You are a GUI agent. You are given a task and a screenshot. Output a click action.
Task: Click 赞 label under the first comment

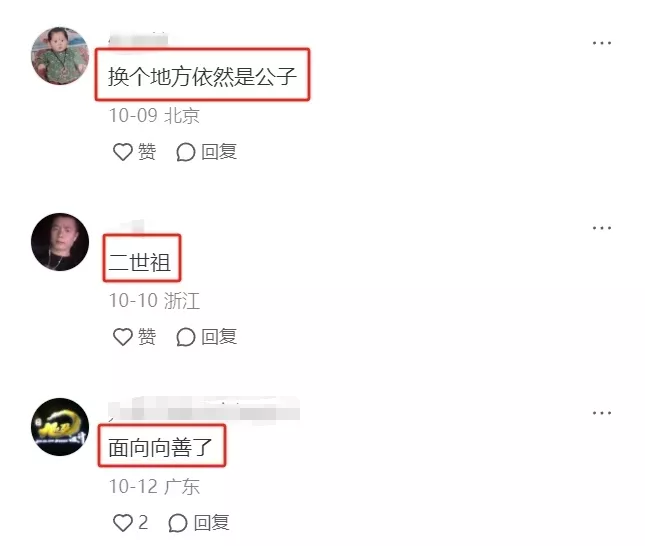point(147,152)
